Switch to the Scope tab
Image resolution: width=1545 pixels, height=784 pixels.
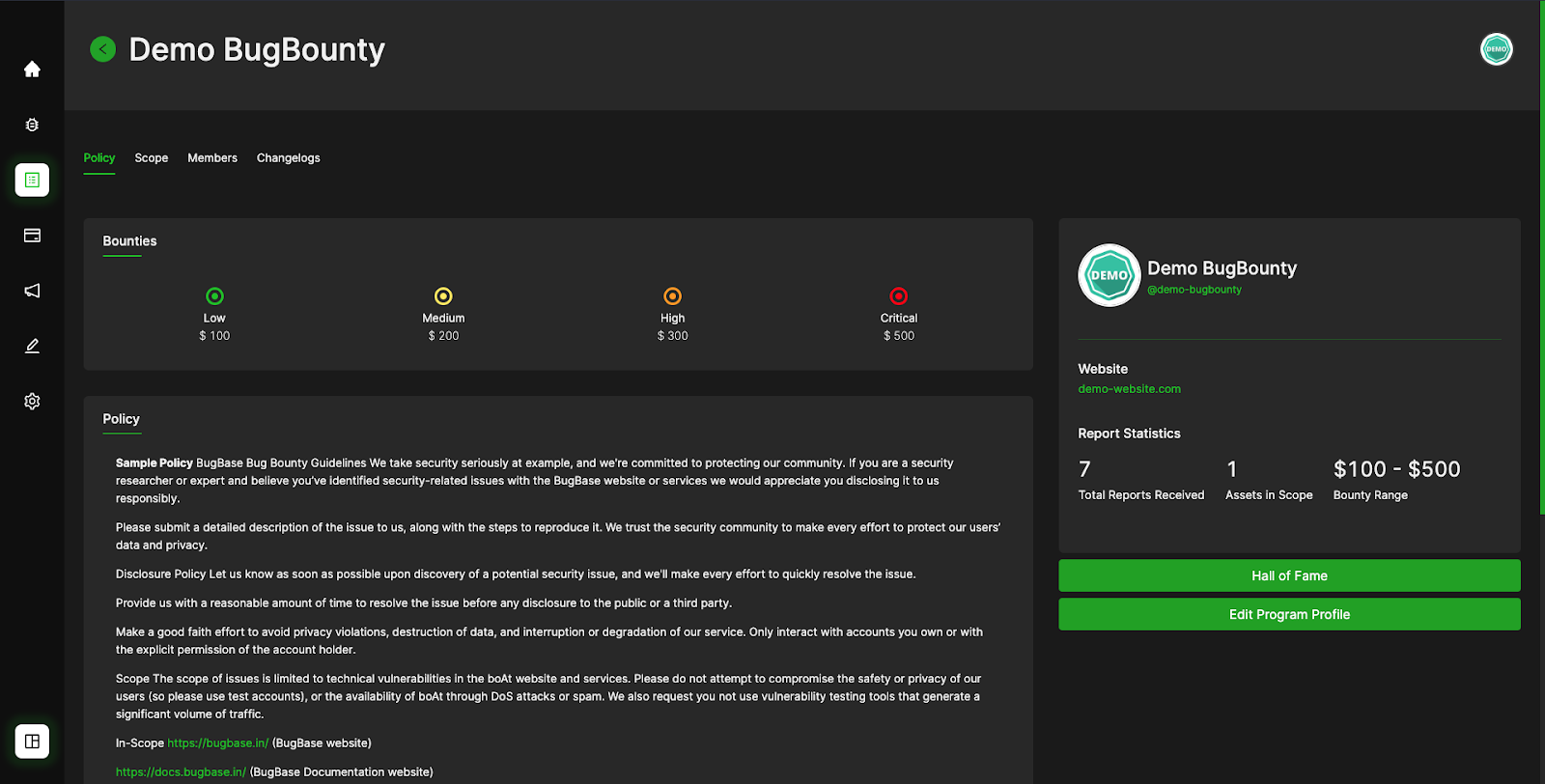pyautogui.click(x=152, y=158)
